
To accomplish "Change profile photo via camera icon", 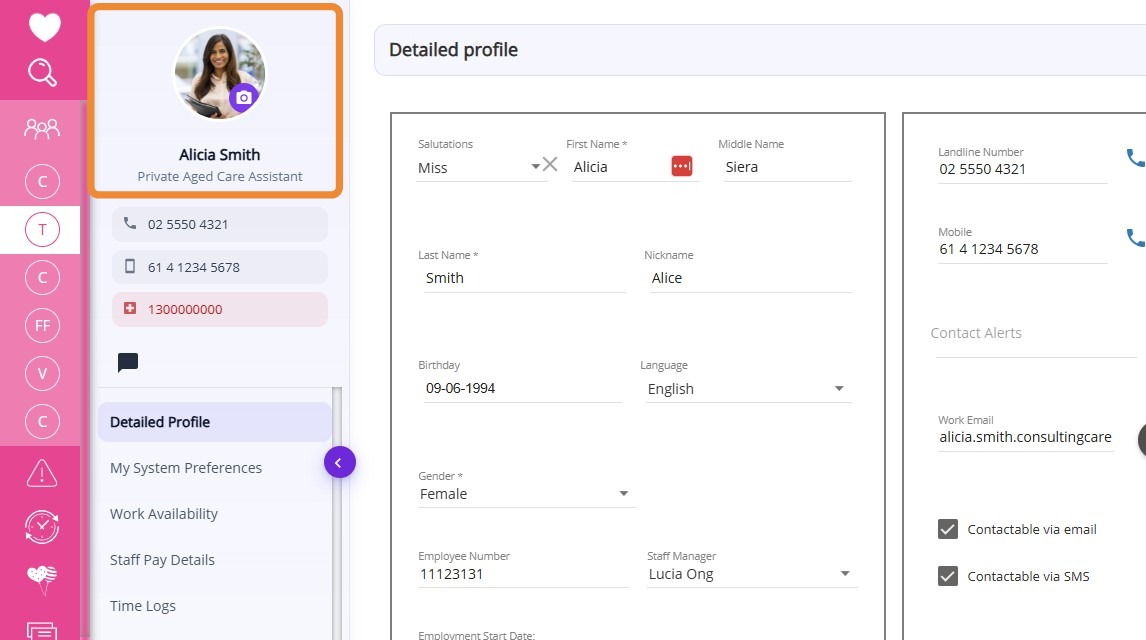I will pyautogui.click(x=243, y=98).
